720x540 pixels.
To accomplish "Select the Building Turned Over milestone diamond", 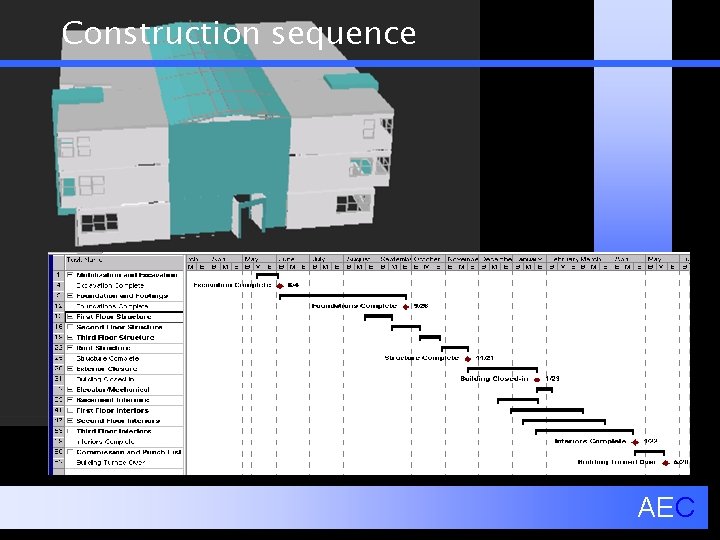I will tap(665, 463).
